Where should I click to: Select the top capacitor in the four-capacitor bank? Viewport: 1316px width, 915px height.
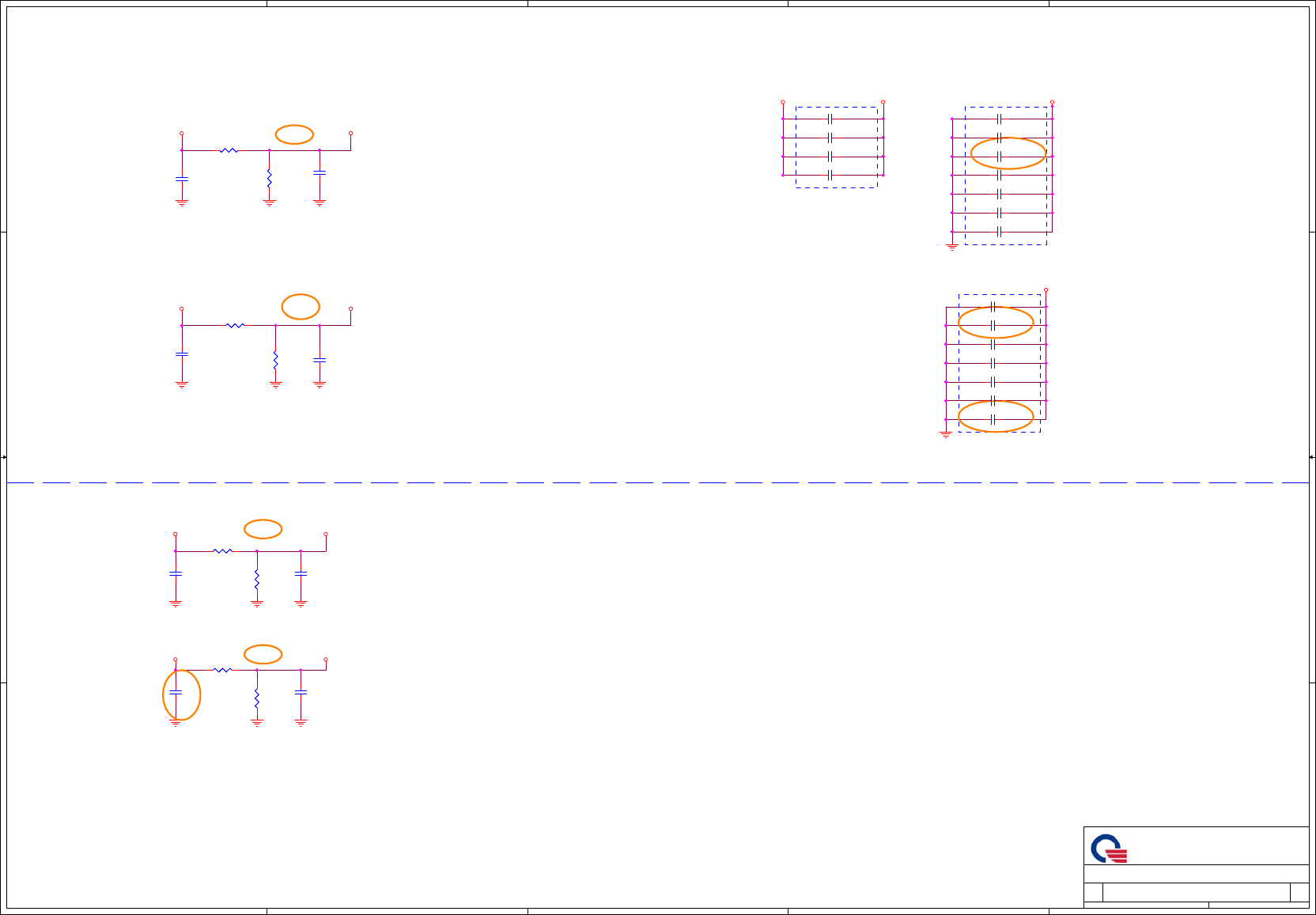830,119
